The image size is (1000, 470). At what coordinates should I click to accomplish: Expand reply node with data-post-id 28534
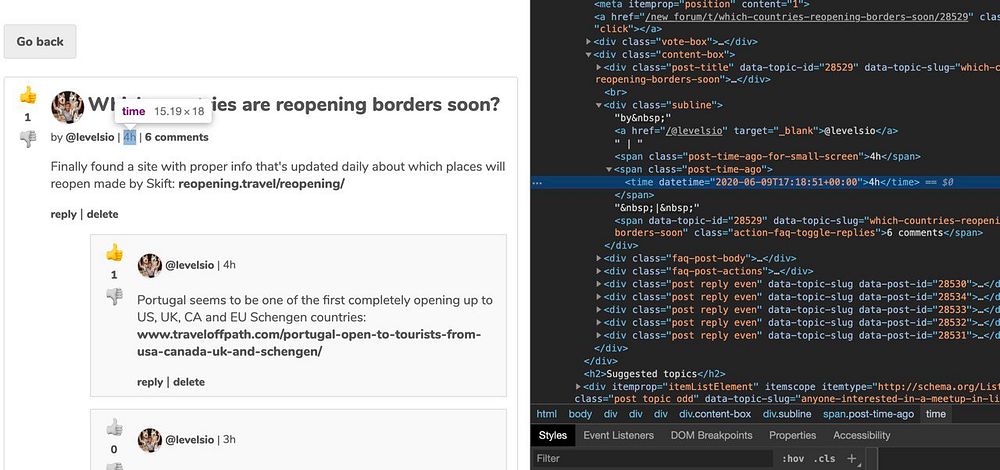599,297
